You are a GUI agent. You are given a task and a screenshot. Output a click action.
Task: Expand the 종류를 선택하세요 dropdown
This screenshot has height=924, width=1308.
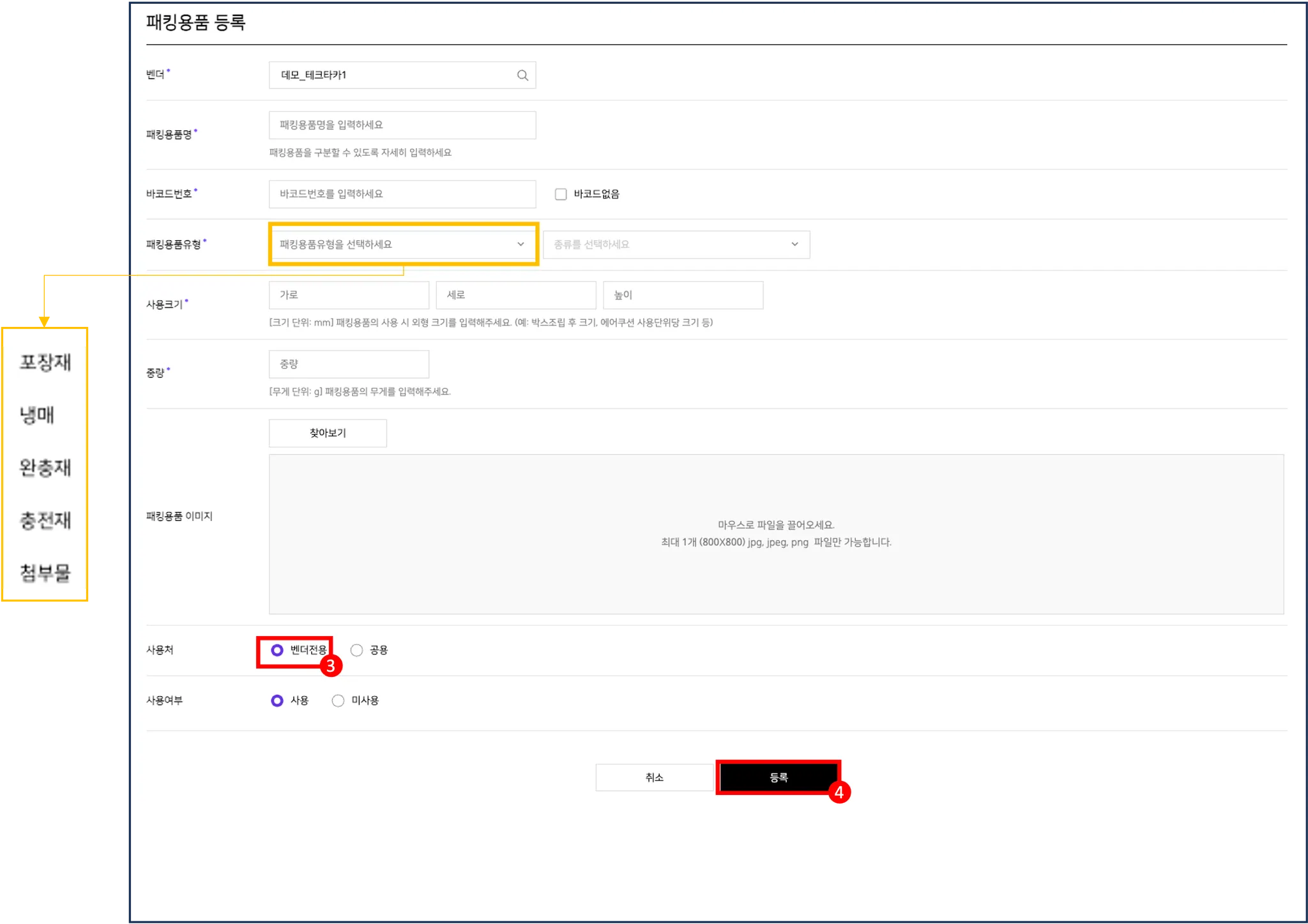676,245
